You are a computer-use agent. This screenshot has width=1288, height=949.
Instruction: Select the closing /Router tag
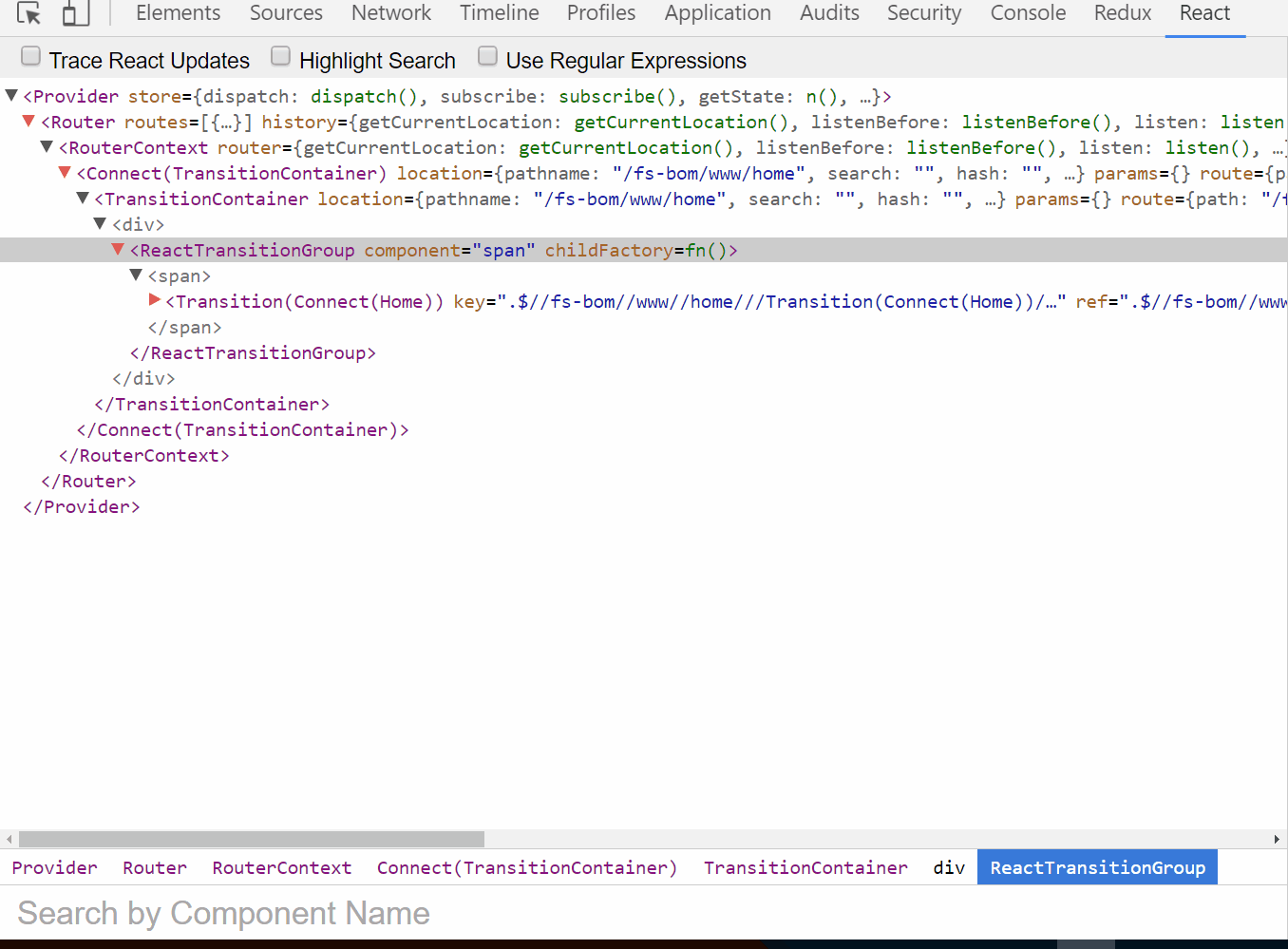88,481
